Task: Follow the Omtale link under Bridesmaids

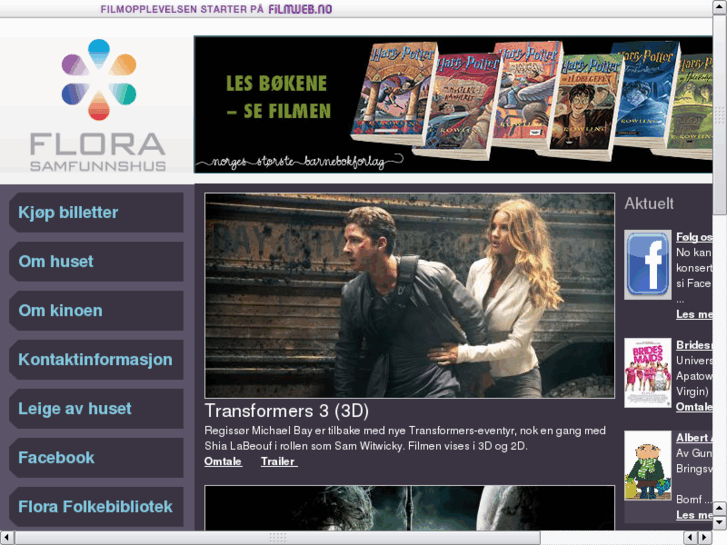Action: click(694, 407)
